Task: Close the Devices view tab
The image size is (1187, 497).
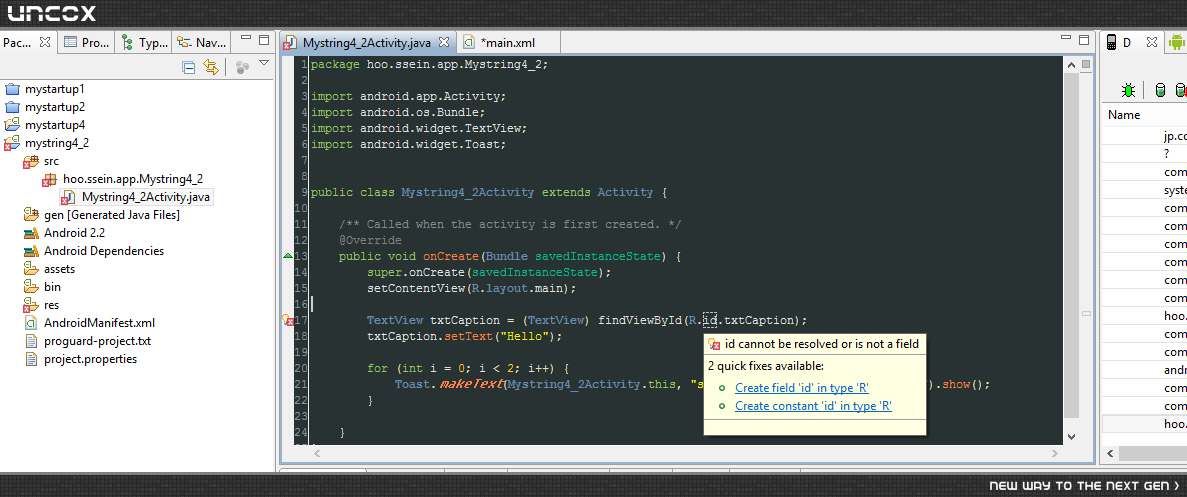Action: (1151, 42)
